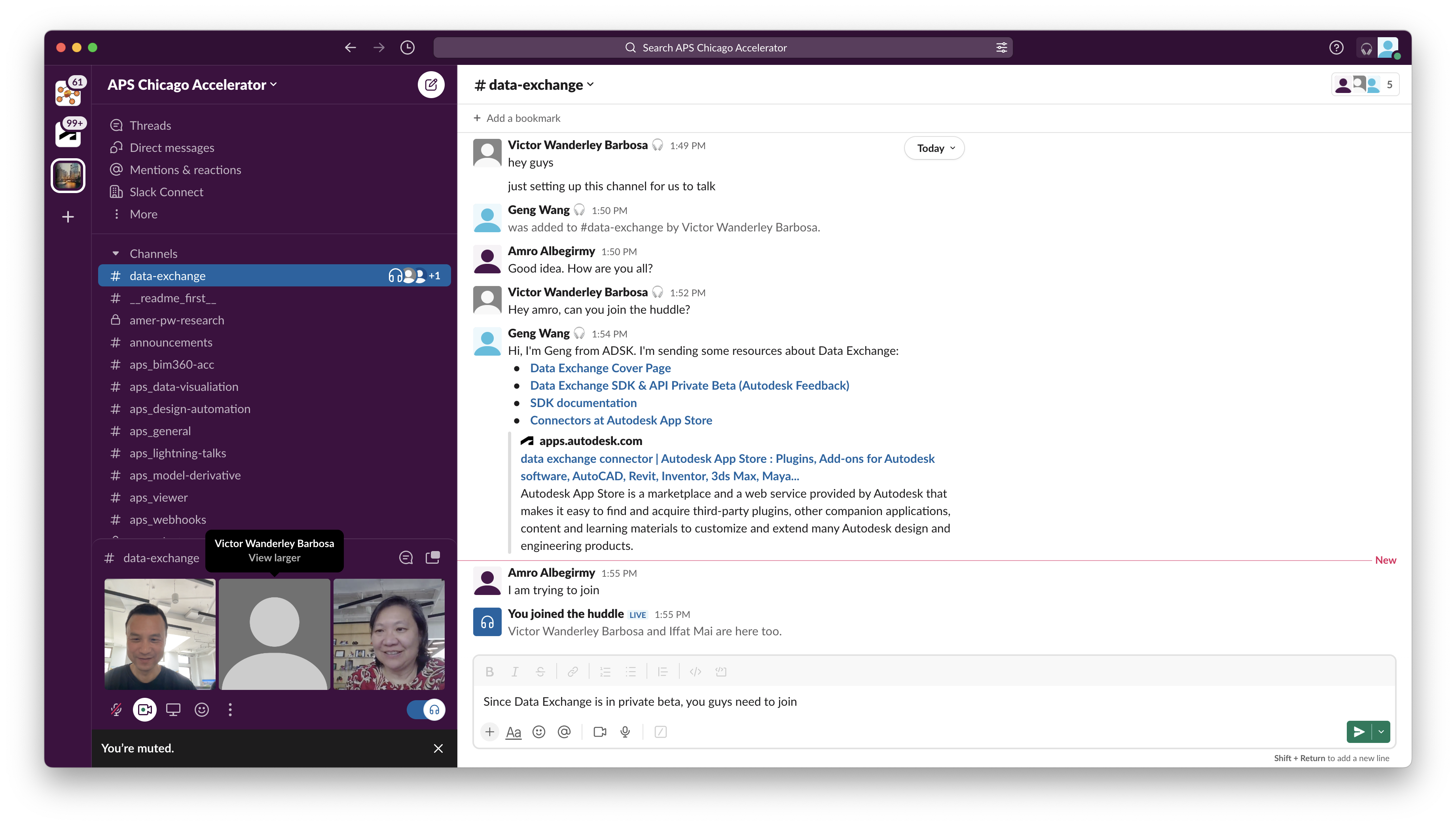This screenshot has height=826, width=1456.
Task: Open search filter options icon
Action: [x=1001, y=47]
